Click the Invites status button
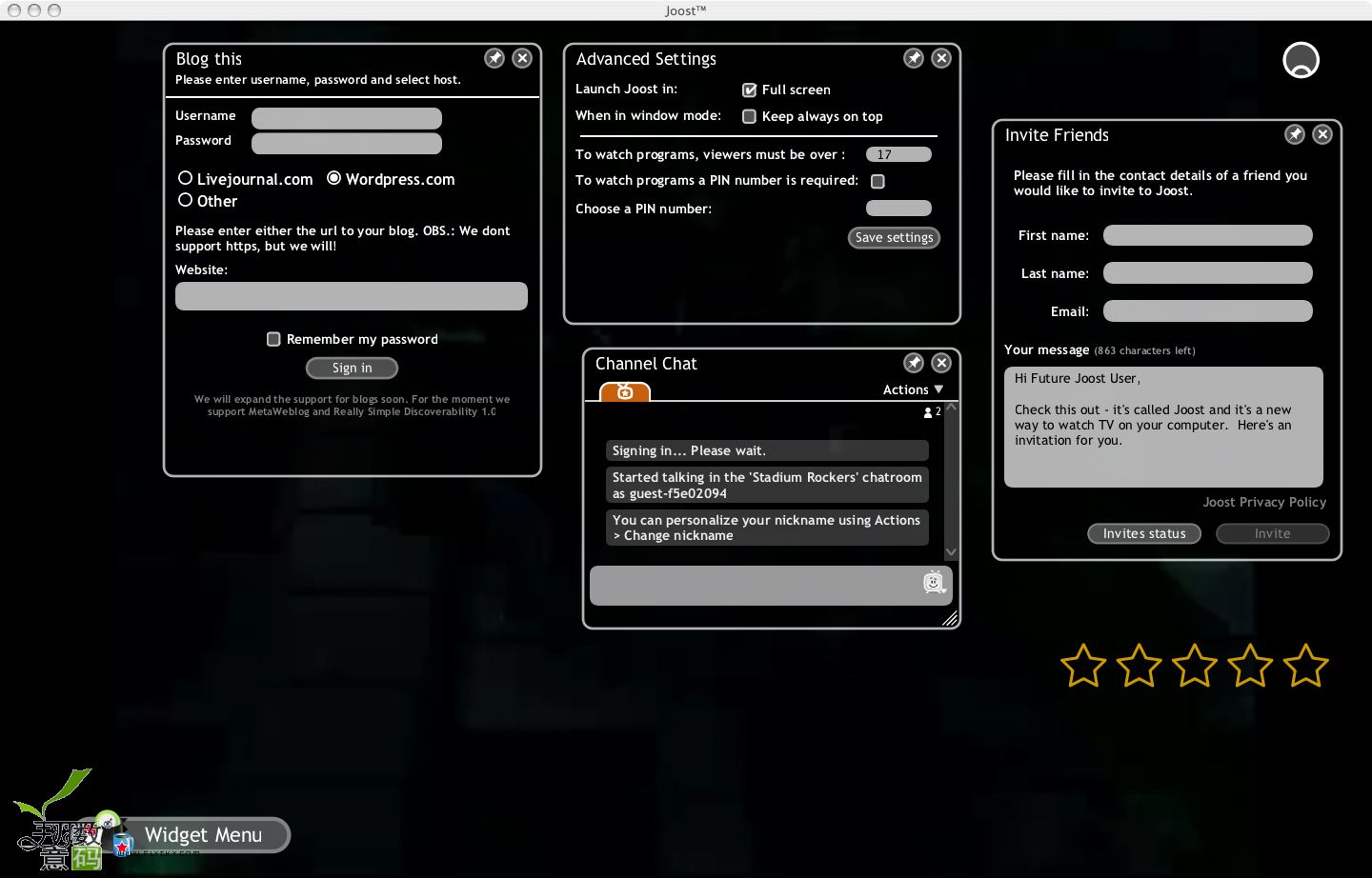The width and height of the screenshot is (1372, 878). point(1144,533)
